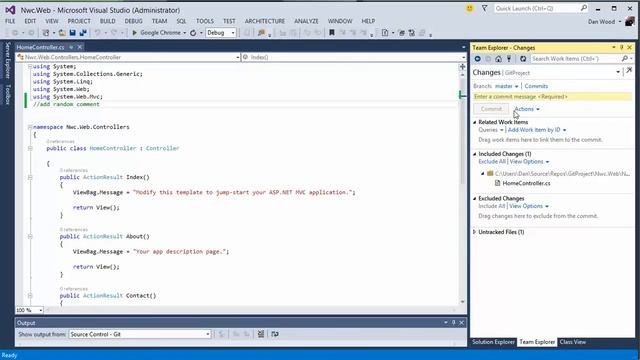Click the Exclude All link
The width and height of the screenshot is (640, 360).
(x=492, y=162)
